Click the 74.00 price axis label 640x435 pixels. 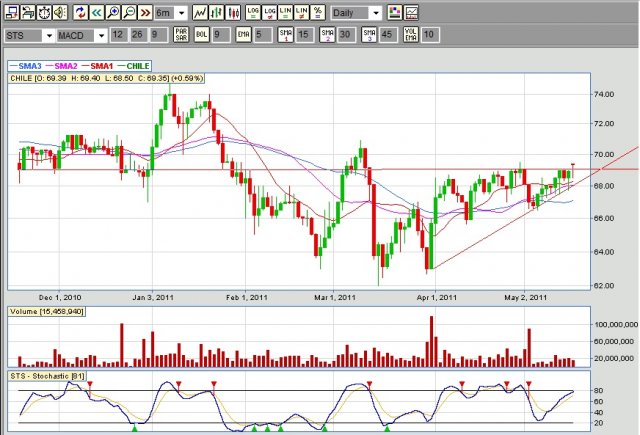click(x=604, y=94)
